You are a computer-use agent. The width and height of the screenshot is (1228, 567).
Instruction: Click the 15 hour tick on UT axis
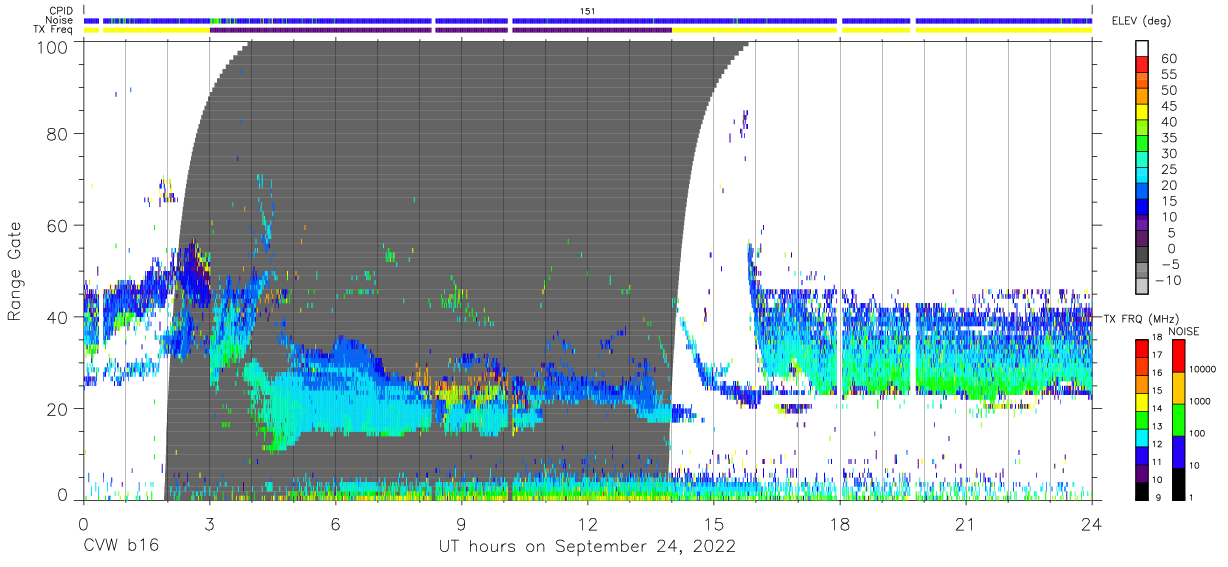[x=714, y=524]
